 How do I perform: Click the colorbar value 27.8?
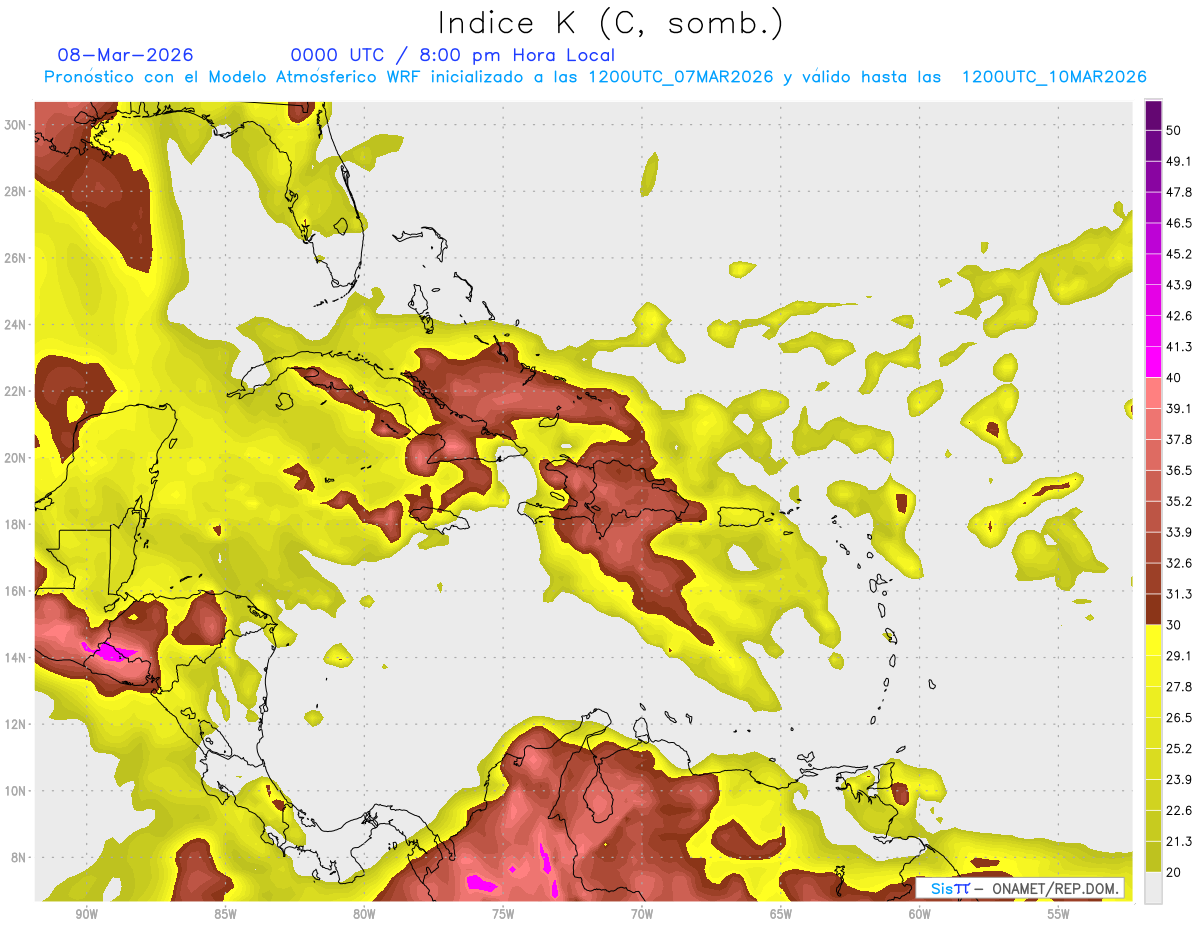click(1179, 687)
